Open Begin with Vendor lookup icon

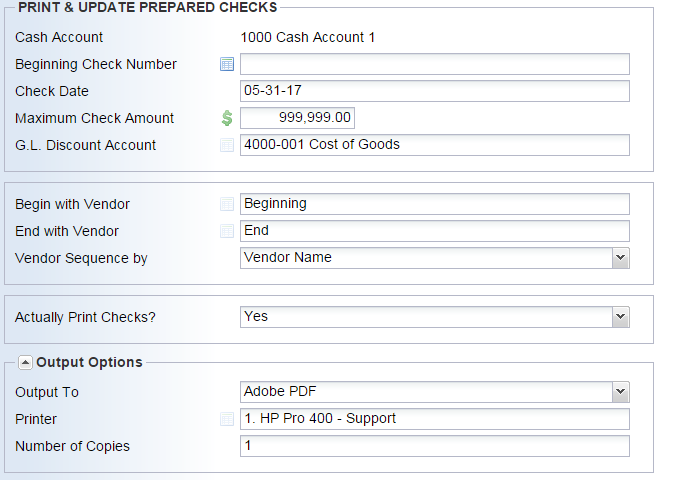[x=227, y=204]
